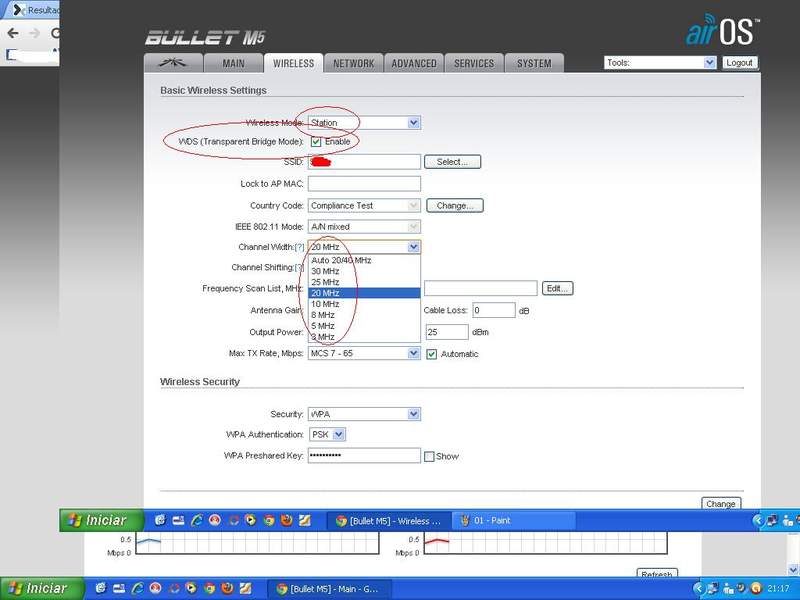Viewport: 800px width, 600px height.
Task: Go back with the browser back arrow
Action: point(13,33)
